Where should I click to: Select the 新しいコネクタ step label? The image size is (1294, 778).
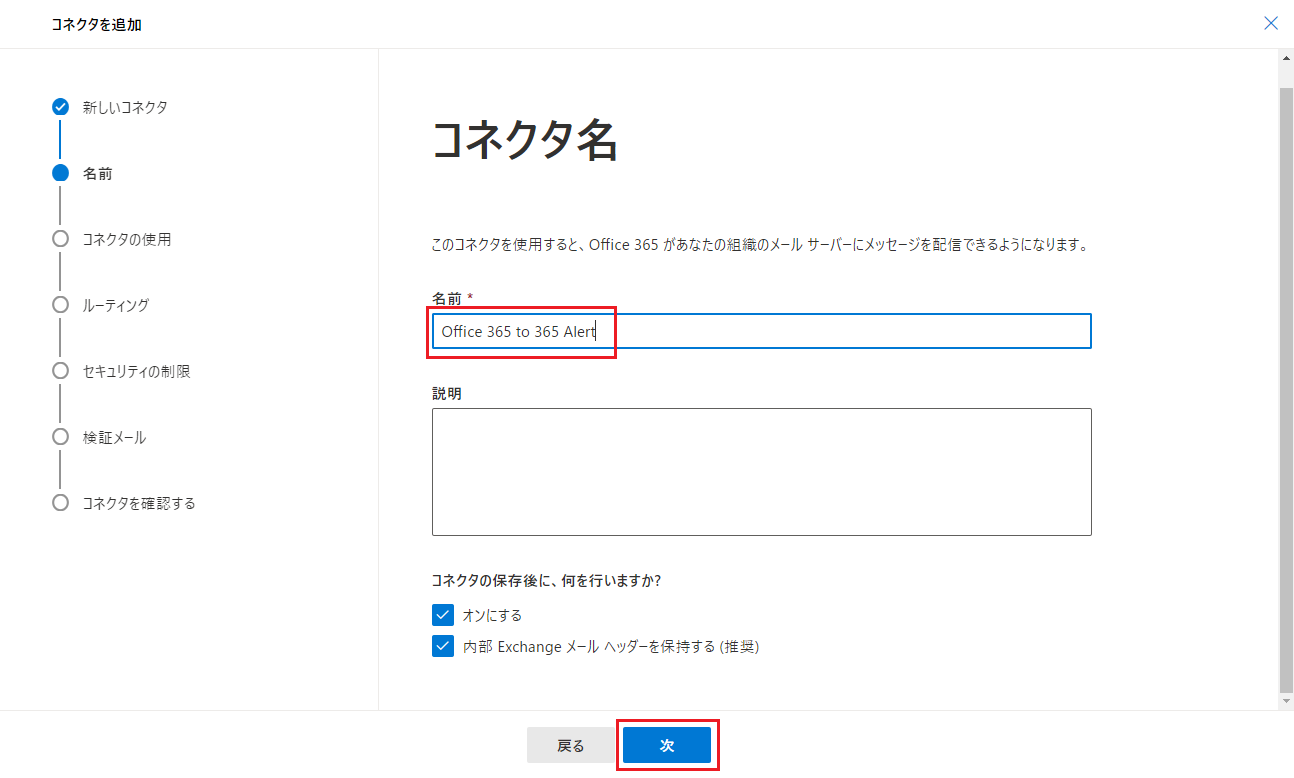coord(125,107)
